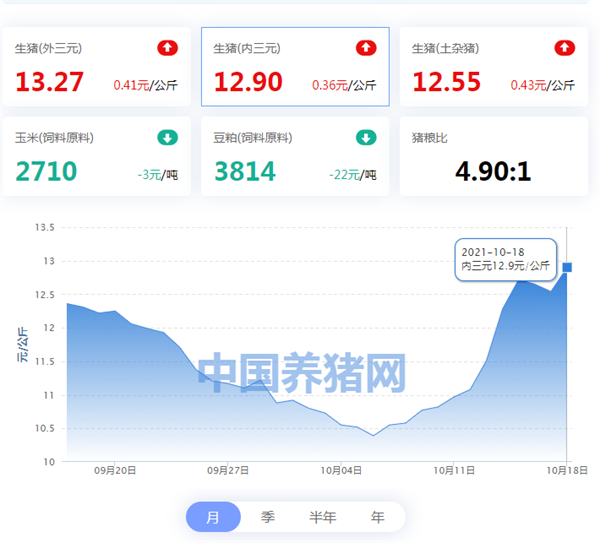Viewport: 600px width, 543px height.
Task: Click x-axis label 10月11日
Action: 454,470
